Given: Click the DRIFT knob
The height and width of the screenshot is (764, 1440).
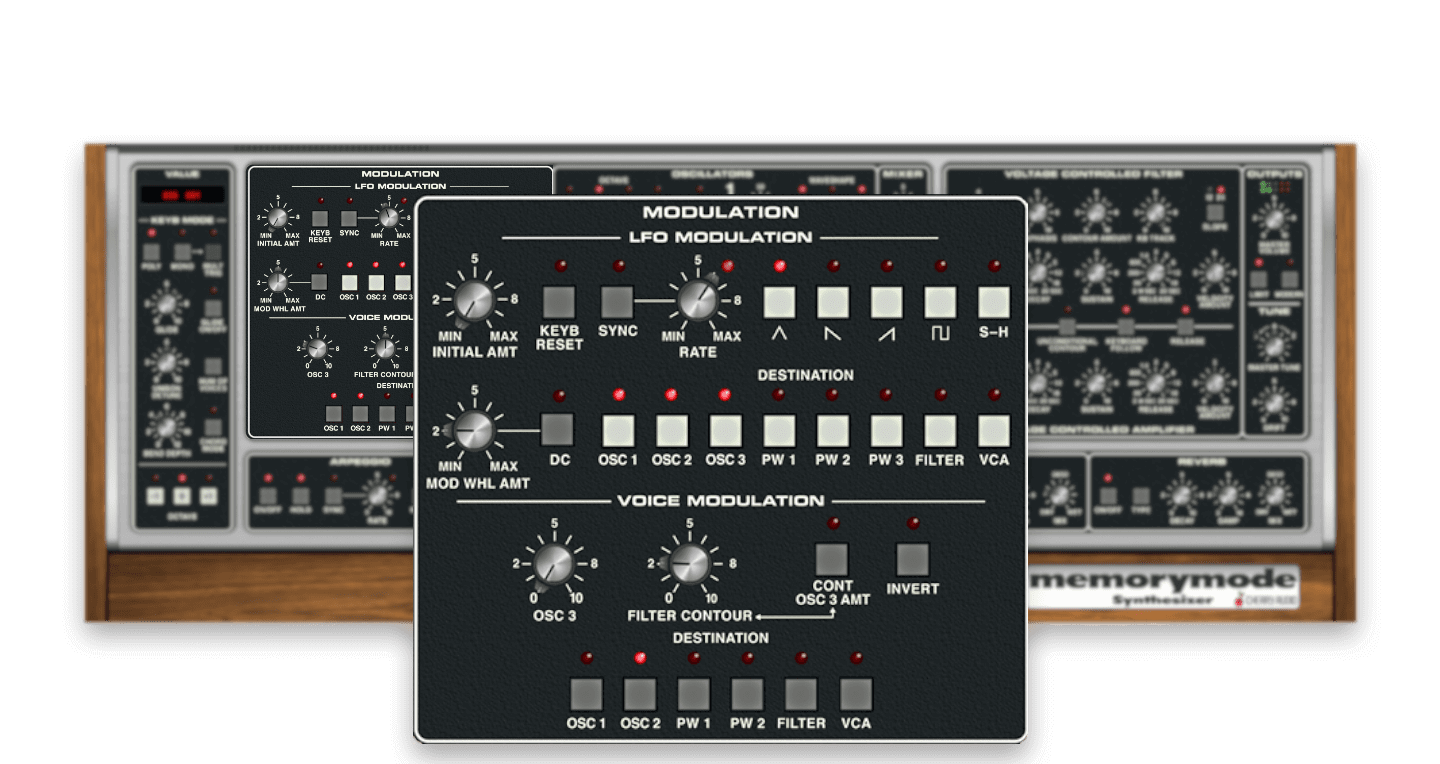Looking at the screenshot, I should (x=1274, y=402).
